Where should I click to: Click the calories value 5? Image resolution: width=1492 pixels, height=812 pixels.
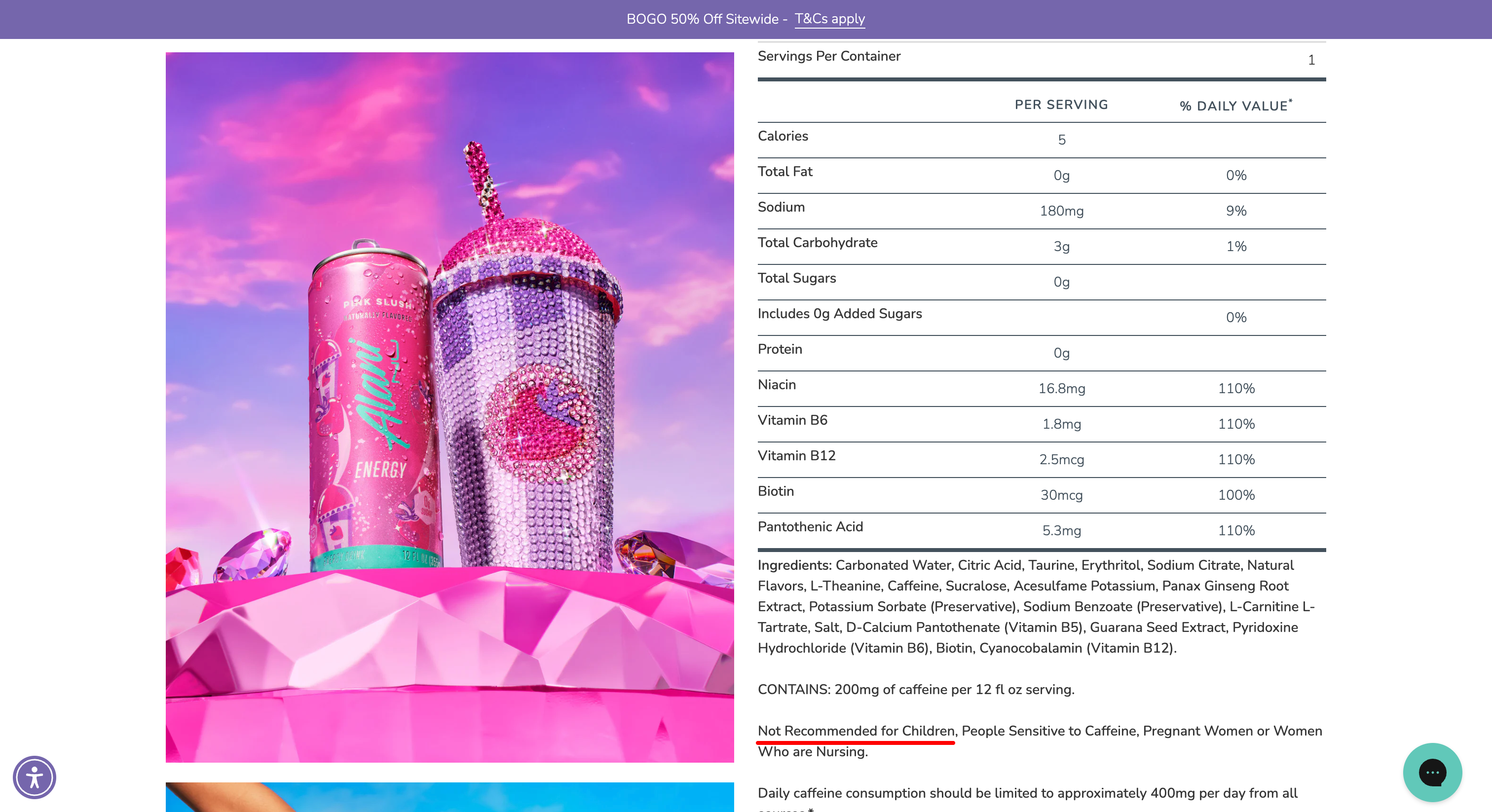[1061, 140]
